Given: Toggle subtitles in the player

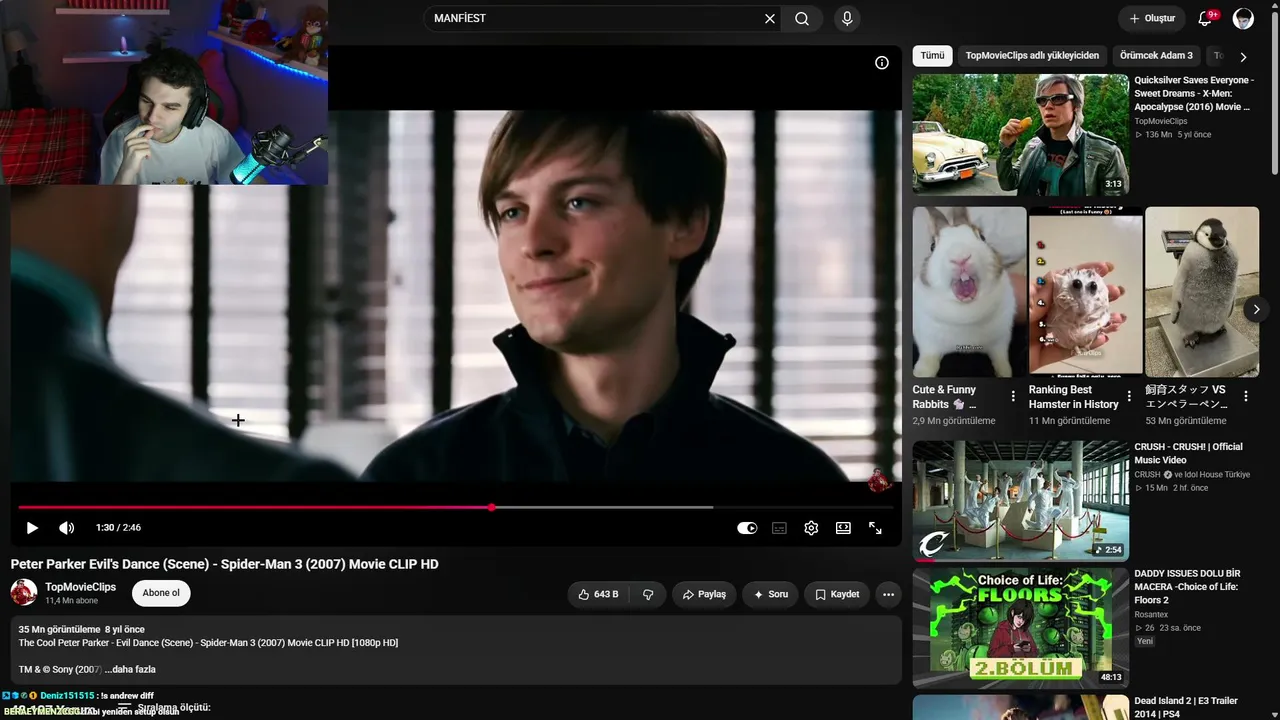Looking at the screenshot, I should tap(779, 528).
